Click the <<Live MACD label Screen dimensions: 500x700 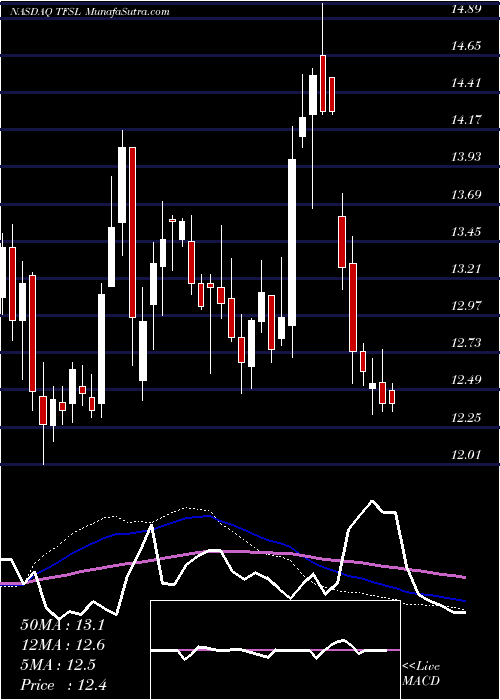pyautogui.click(x=421, y=674)
